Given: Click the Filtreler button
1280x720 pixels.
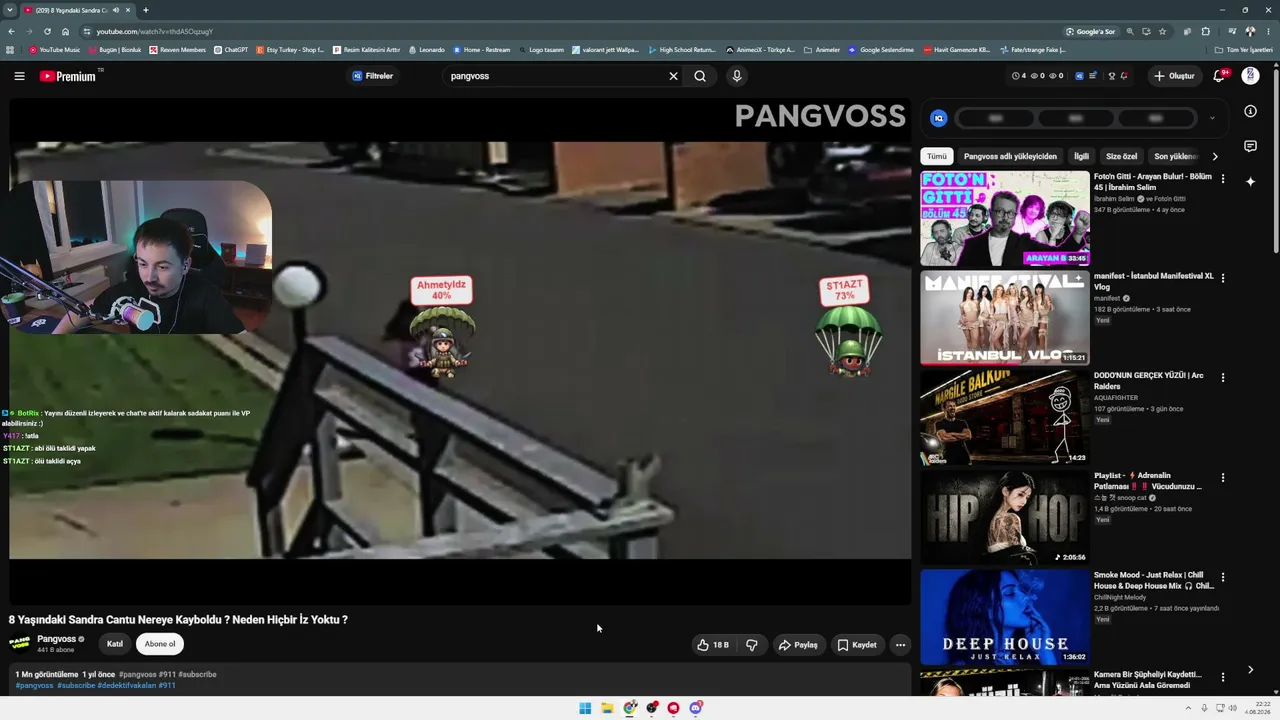Looking at the screenshot, I should click(372, 76).
